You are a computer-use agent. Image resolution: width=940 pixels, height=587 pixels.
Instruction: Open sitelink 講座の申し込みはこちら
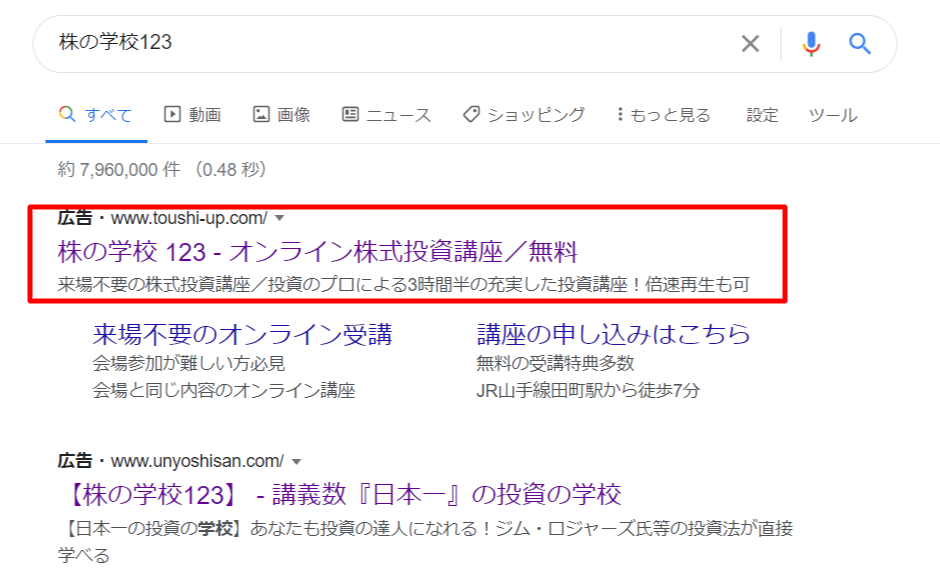coord(613,335)
